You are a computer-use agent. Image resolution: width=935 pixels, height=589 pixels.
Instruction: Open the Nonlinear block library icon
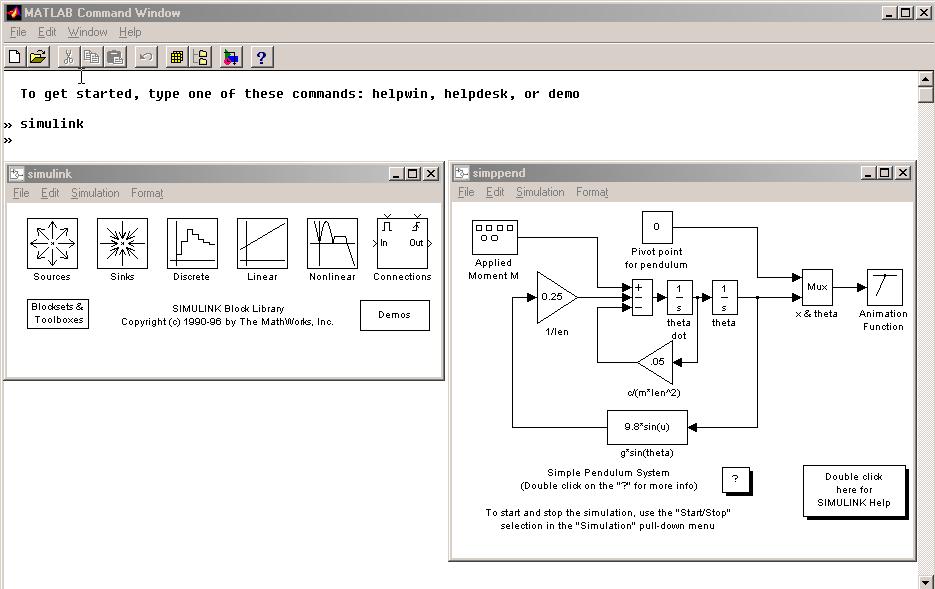[x=333, y=243]
